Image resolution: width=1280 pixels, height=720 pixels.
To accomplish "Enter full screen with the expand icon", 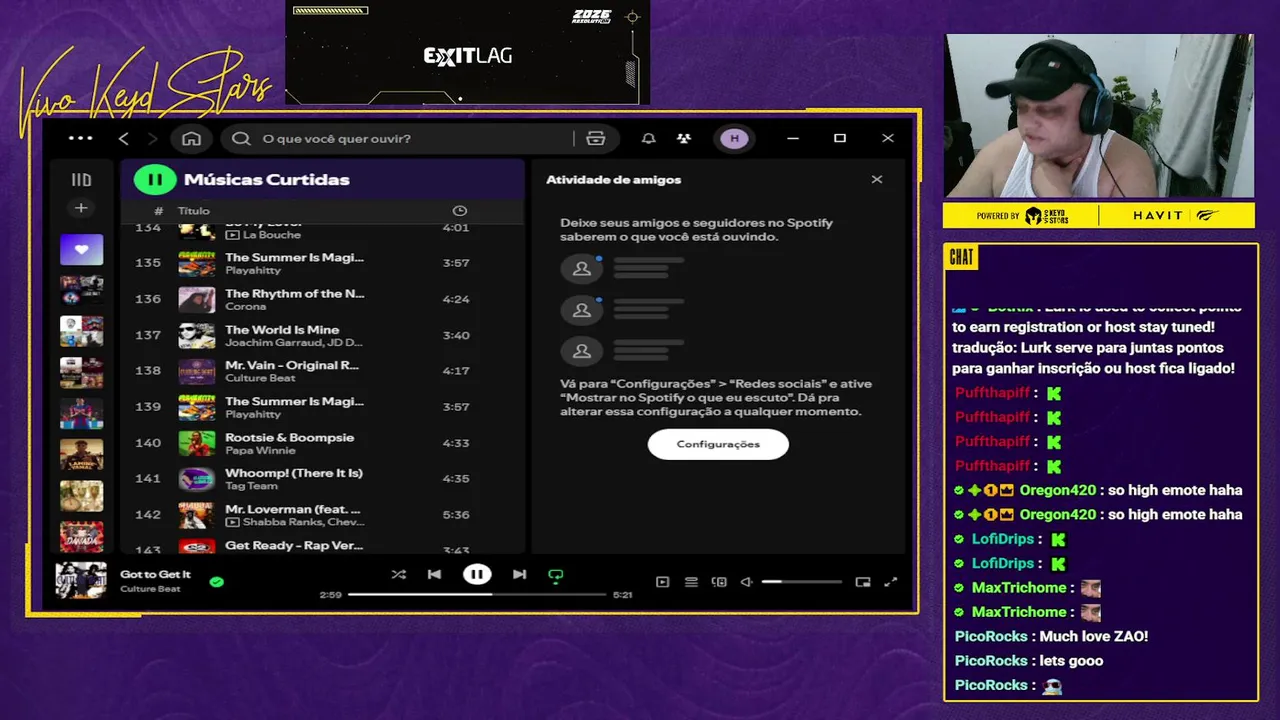I will (x=891, y=582).
